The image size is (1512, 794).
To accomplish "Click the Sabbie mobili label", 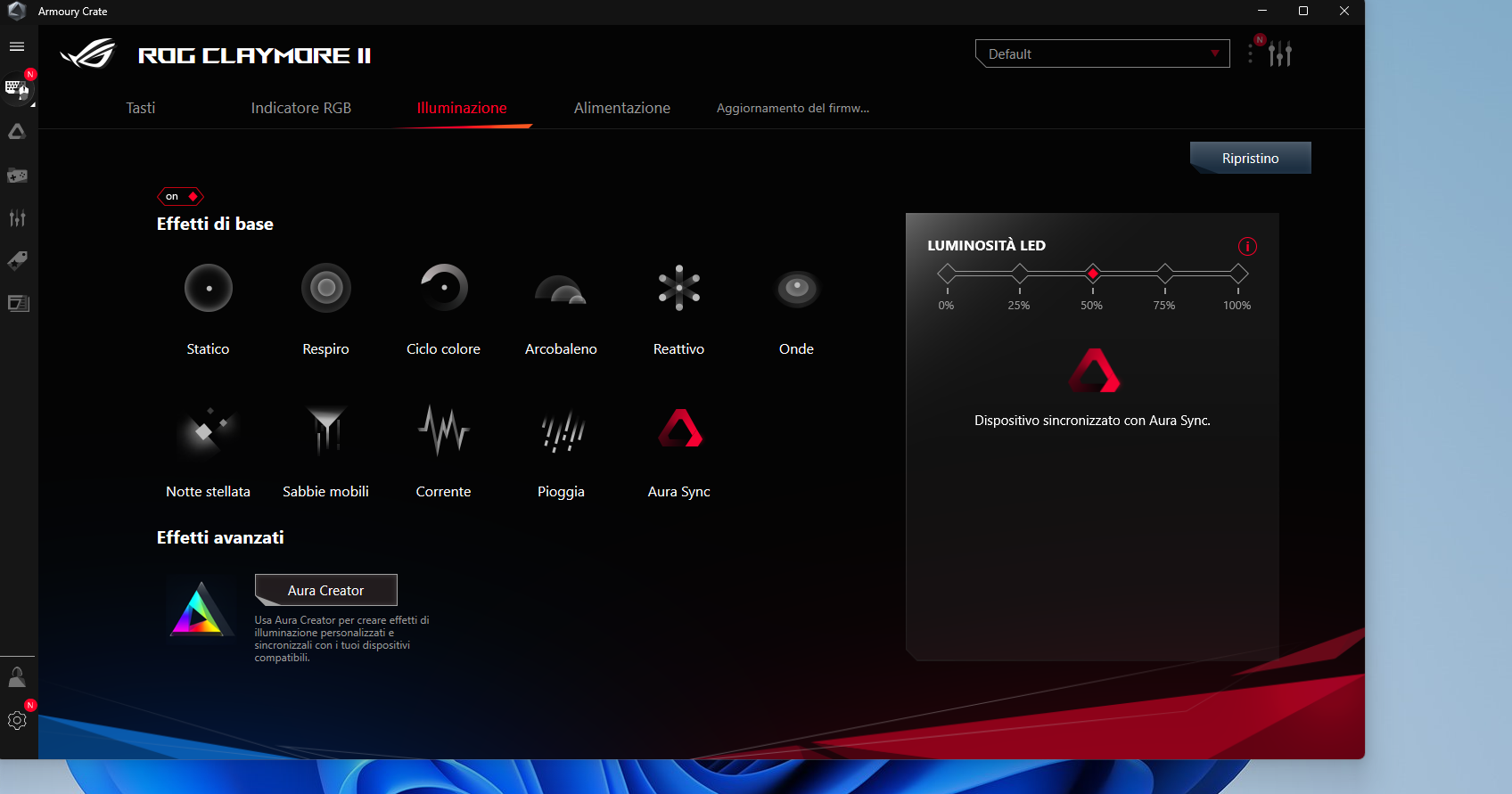I will pos(326,492).
